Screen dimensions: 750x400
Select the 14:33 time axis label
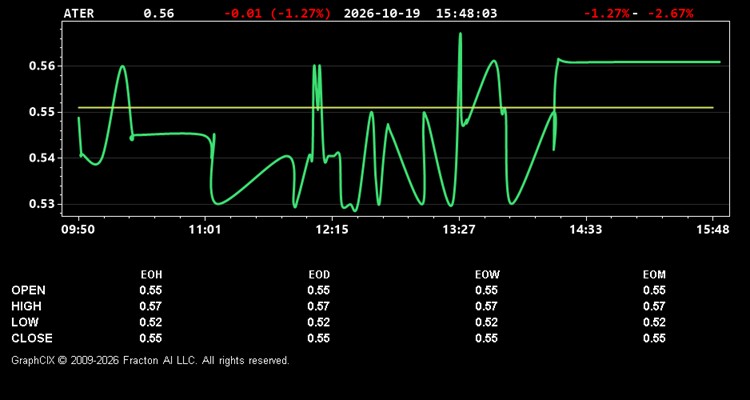pos(585,230)
